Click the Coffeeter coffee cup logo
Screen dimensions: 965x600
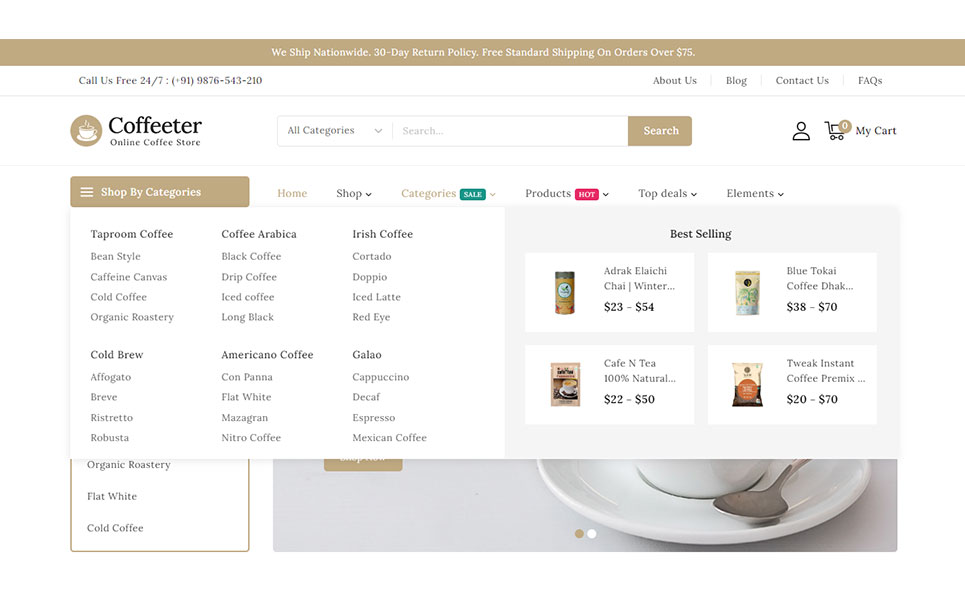[x=86, y=130]
